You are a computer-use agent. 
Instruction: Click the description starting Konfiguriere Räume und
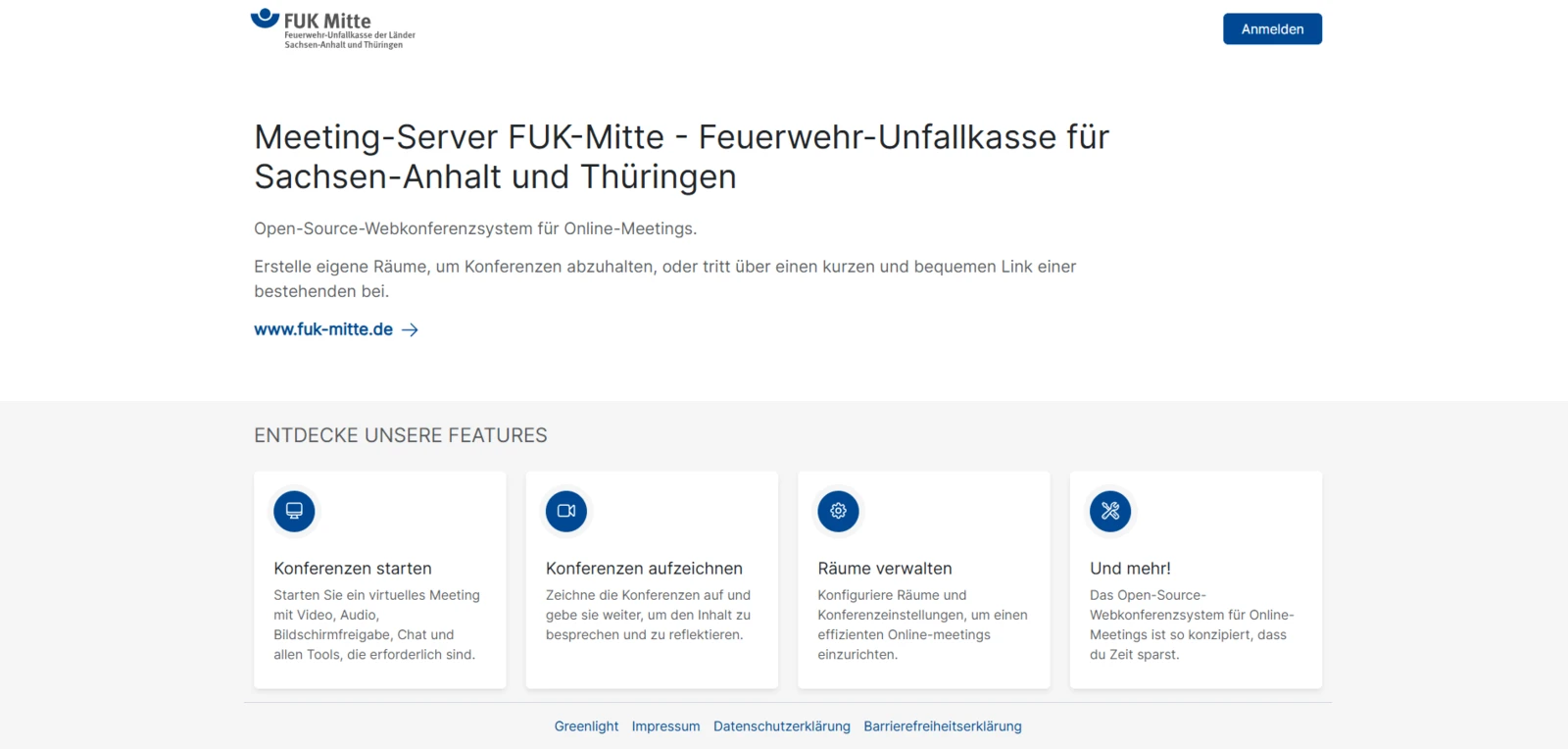tap(922, 624)
